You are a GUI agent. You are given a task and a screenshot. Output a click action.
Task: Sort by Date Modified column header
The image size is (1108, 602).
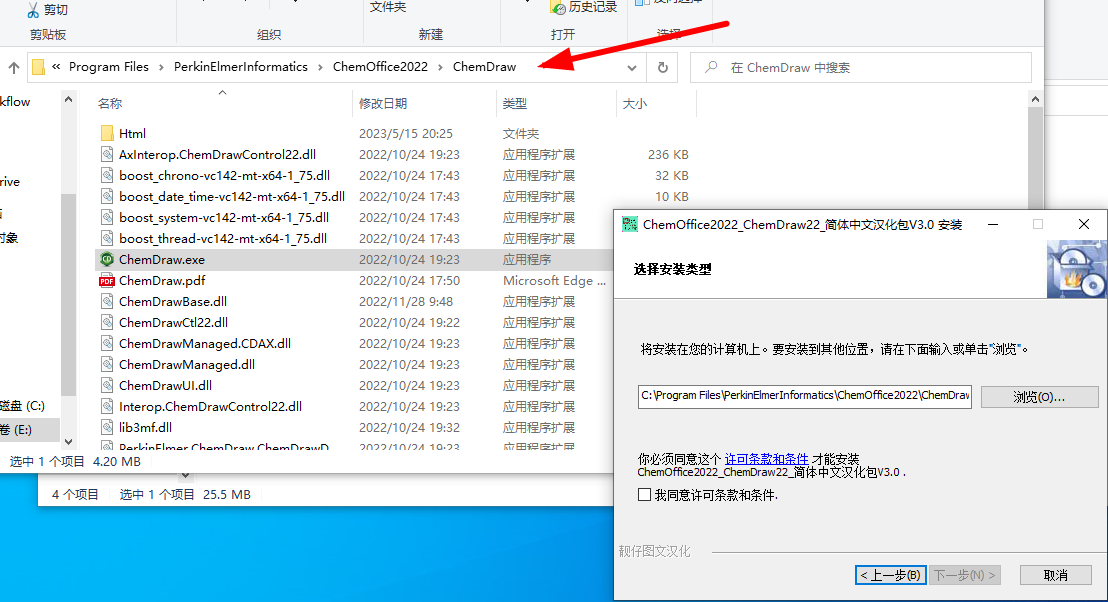[x=383, y=104]
